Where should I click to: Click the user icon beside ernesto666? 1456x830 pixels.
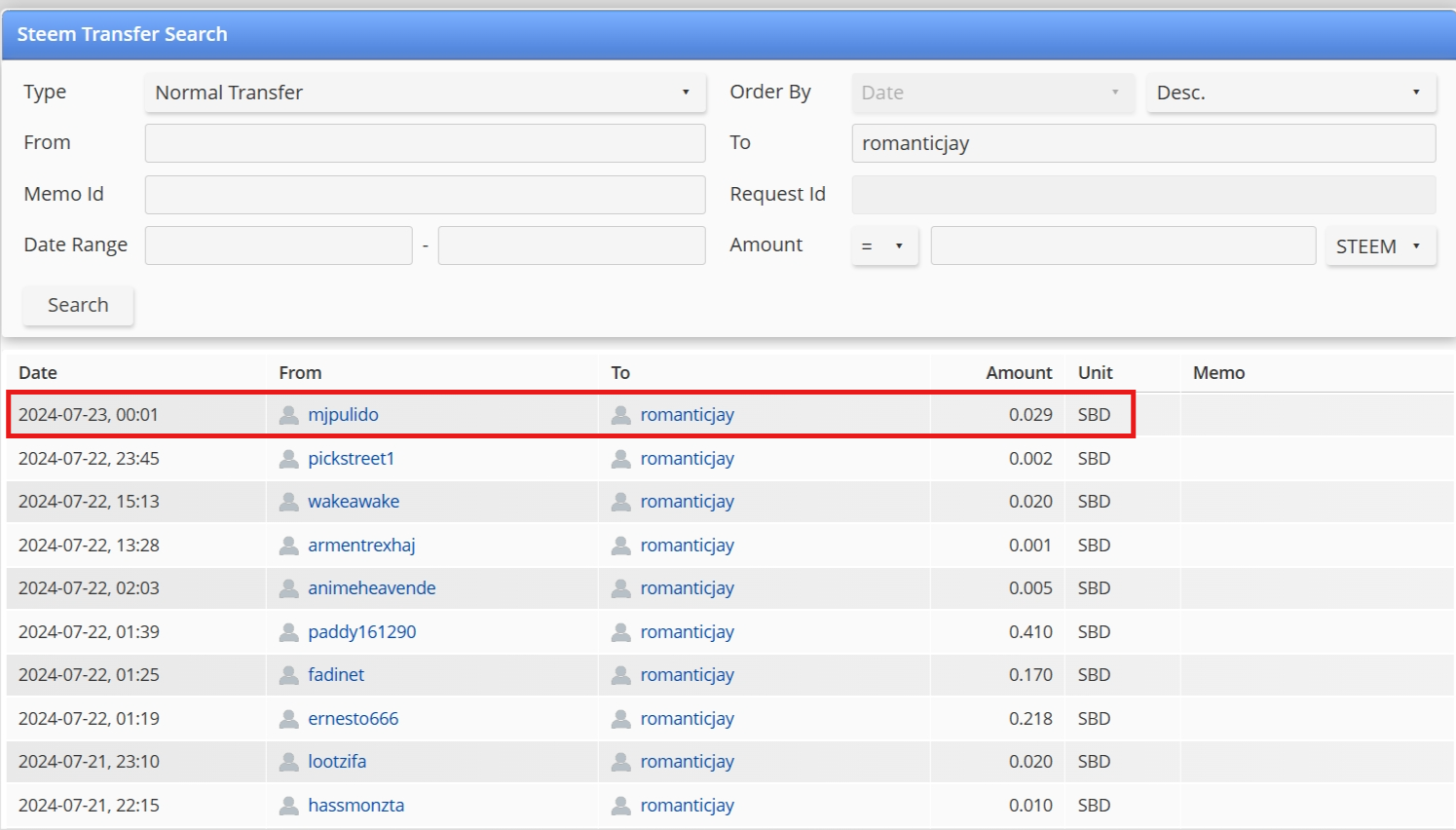pyautogui.click(x=288, y=719)
